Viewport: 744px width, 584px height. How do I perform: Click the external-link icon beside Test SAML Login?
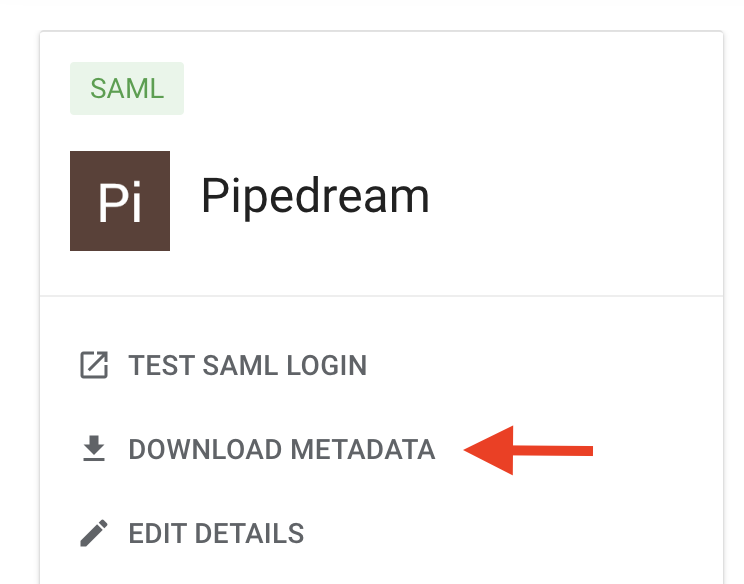click(x=94, y=365)
